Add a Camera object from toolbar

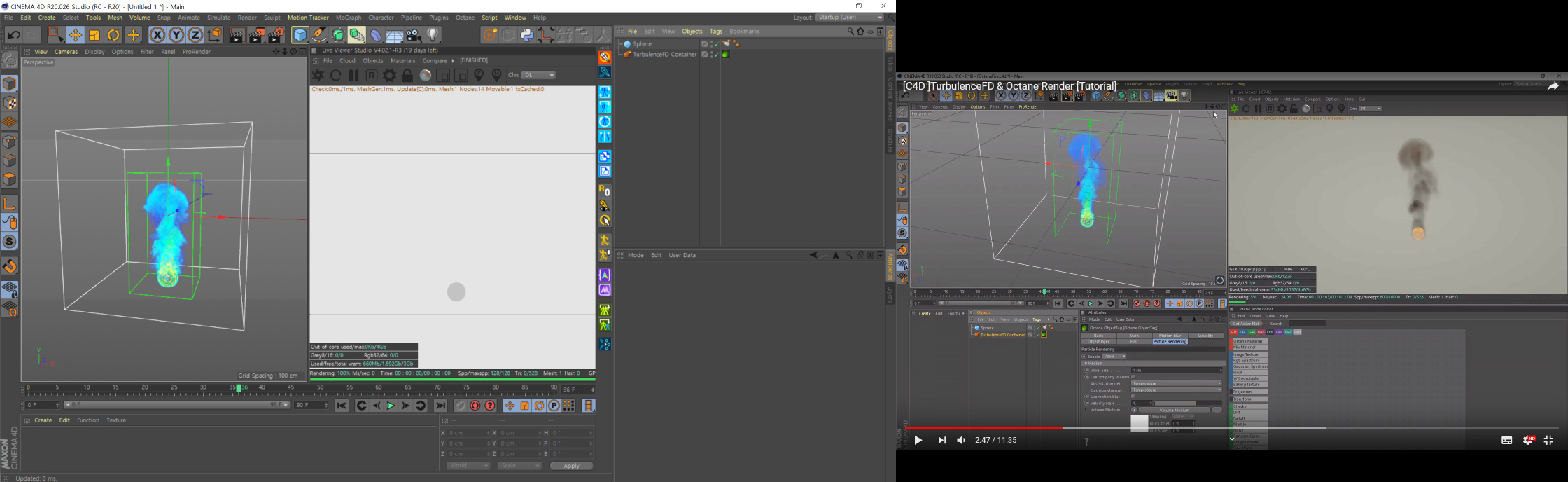(x=414, y=35)
